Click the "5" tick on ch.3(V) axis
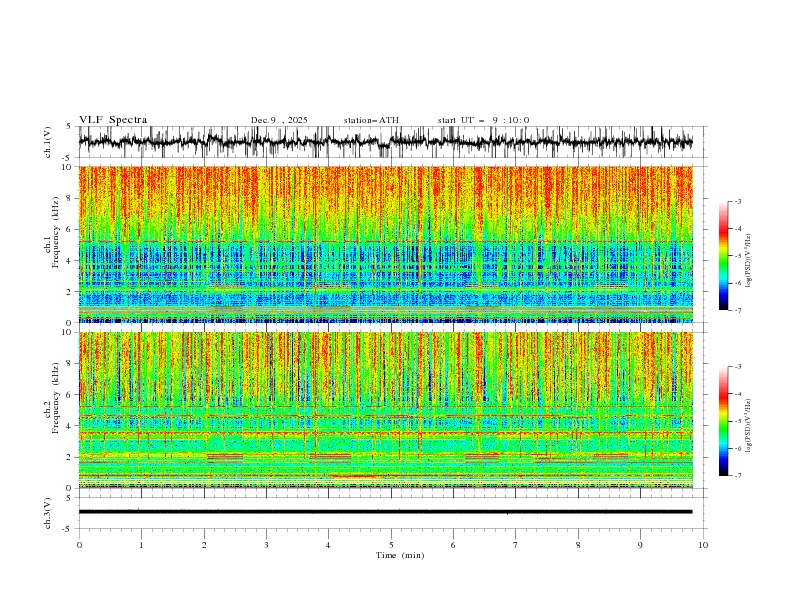The image size is (792, 612). point(69,497)
